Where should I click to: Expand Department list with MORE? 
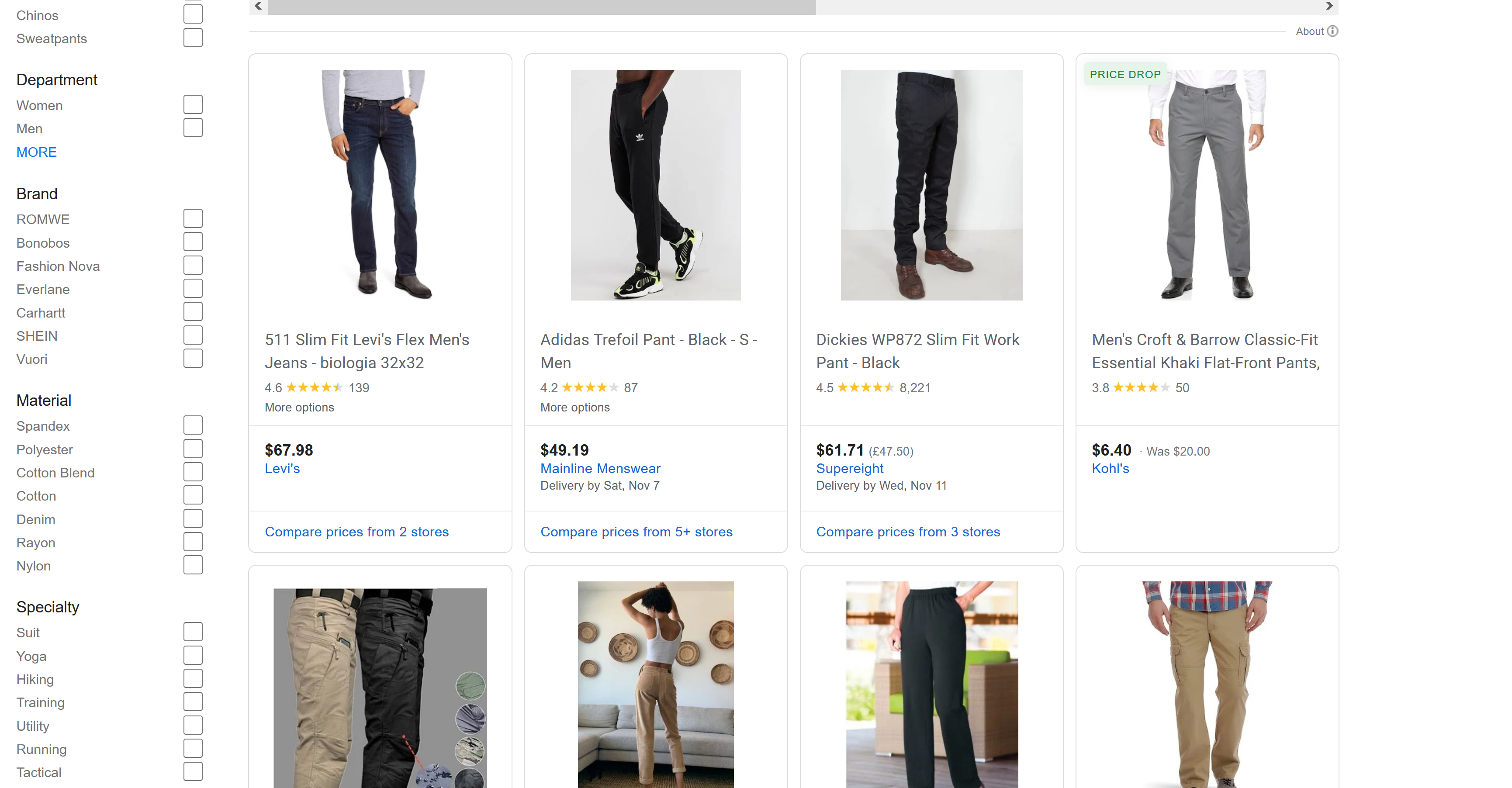pyautogui.click(x=36, y=152)
